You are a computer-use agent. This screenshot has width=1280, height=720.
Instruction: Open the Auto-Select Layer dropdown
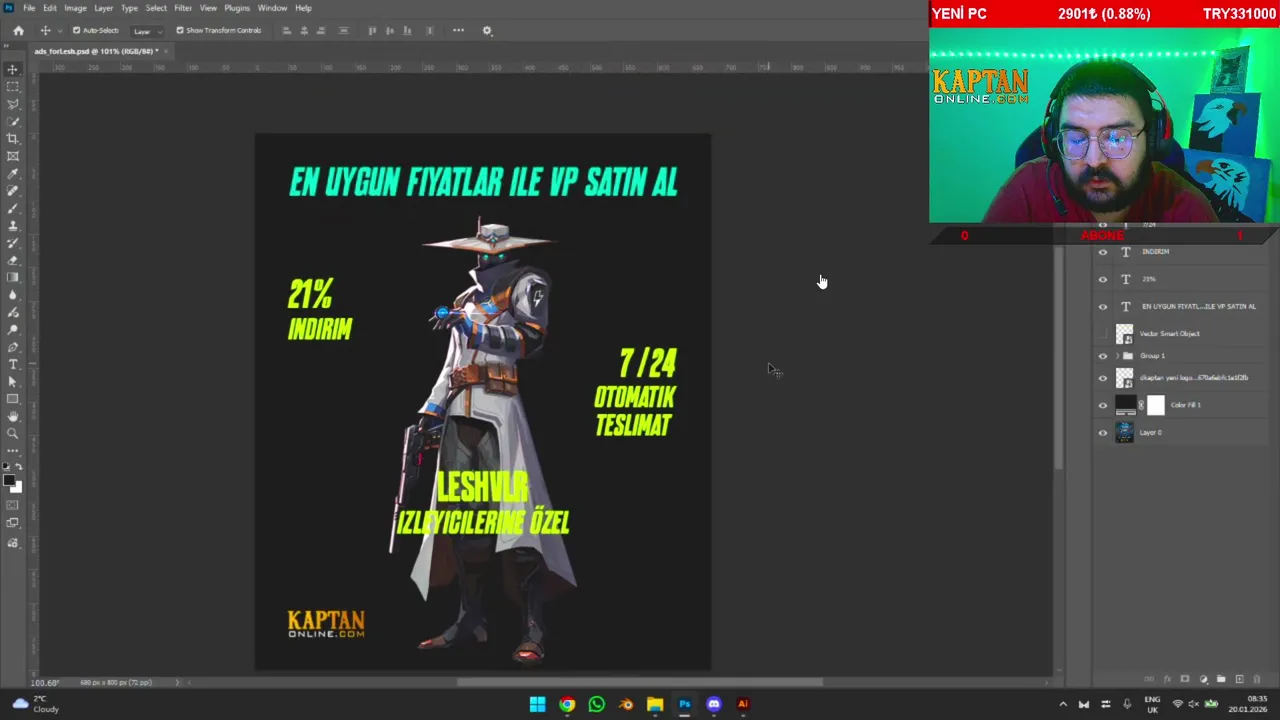(147, 31)
